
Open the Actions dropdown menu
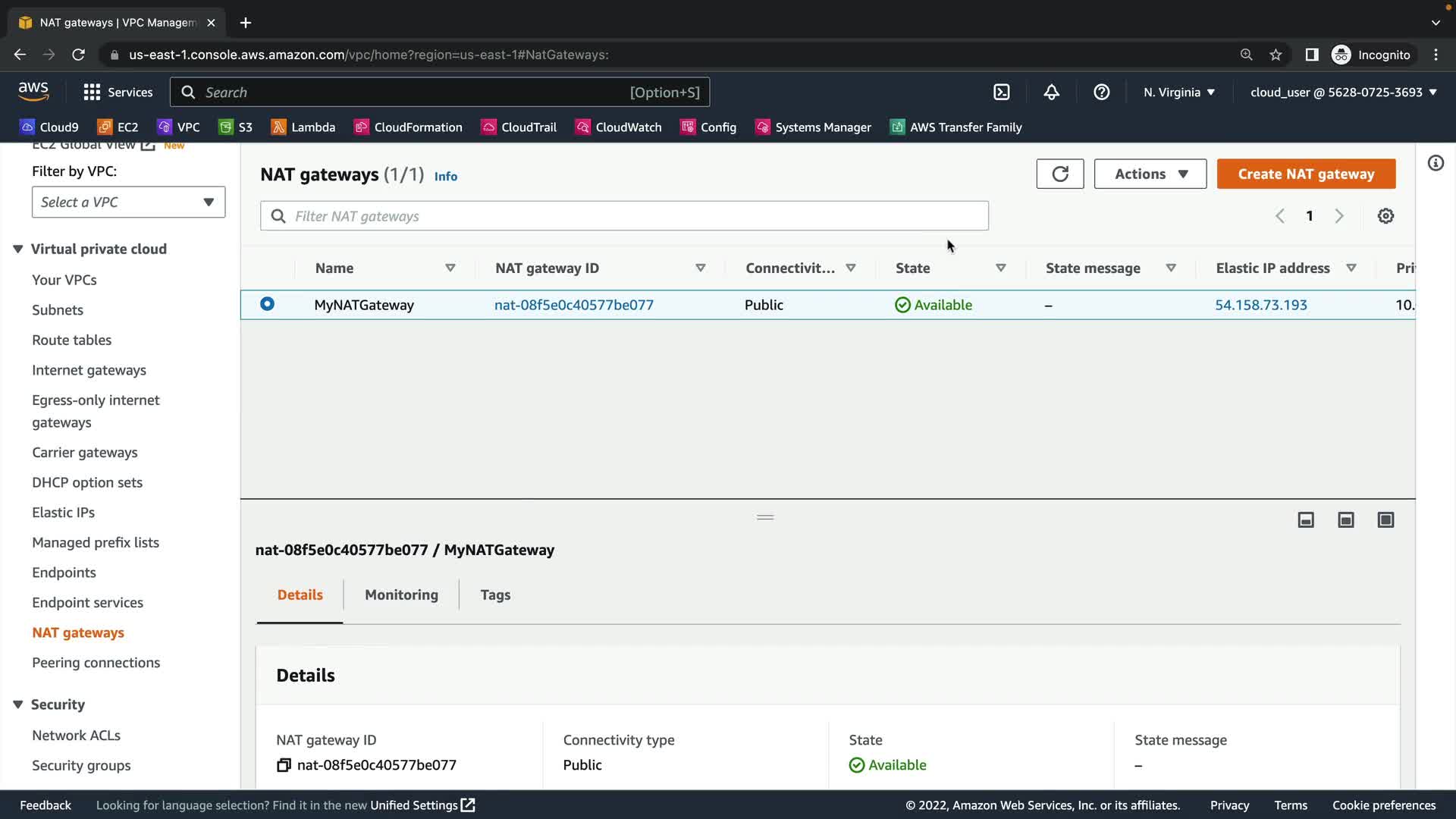pos(1150,174)
